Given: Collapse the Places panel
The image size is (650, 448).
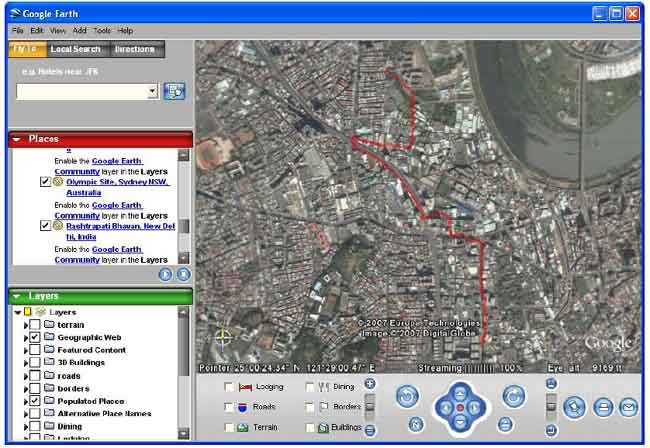Looking at the screenshot, I should click(x=17, y=139).
